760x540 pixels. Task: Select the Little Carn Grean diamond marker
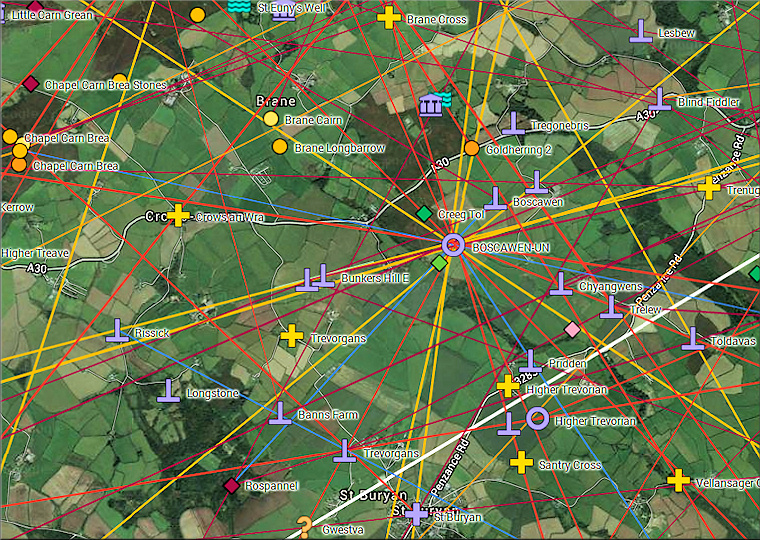(x=35, y=6)
